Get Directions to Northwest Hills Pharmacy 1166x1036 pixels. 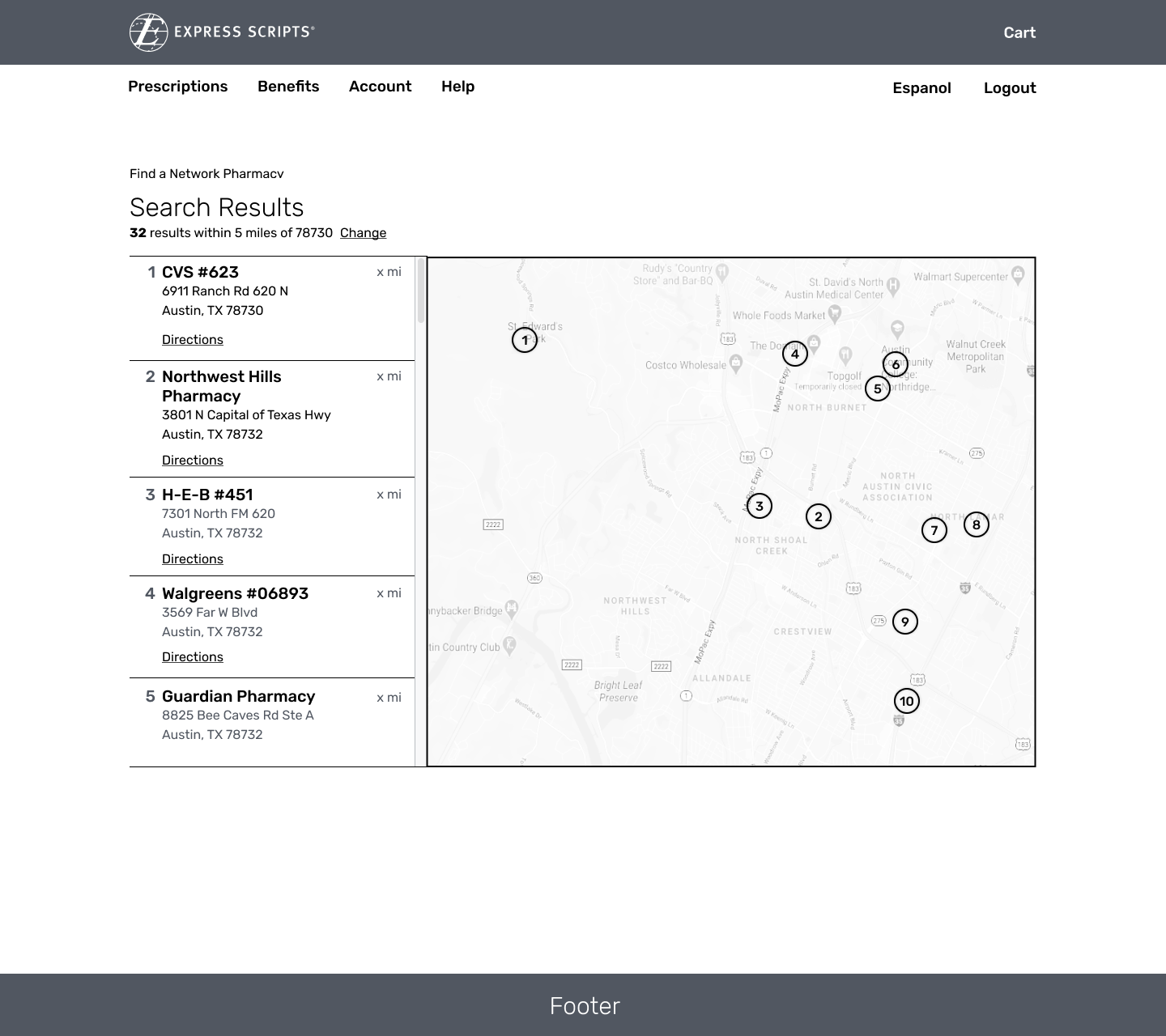click(x=193, y=461)
